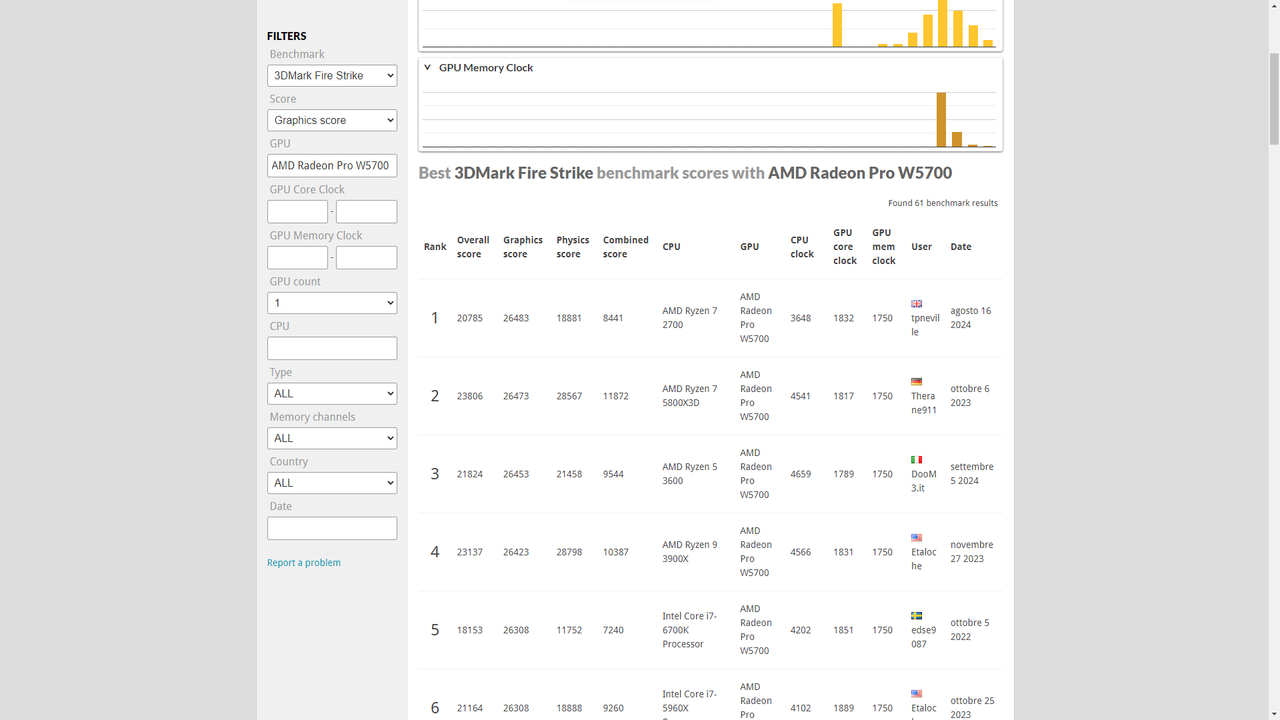Screen dimensions: 1280x720
Task: Open user edse9087's result
Action: pos(924,637)
